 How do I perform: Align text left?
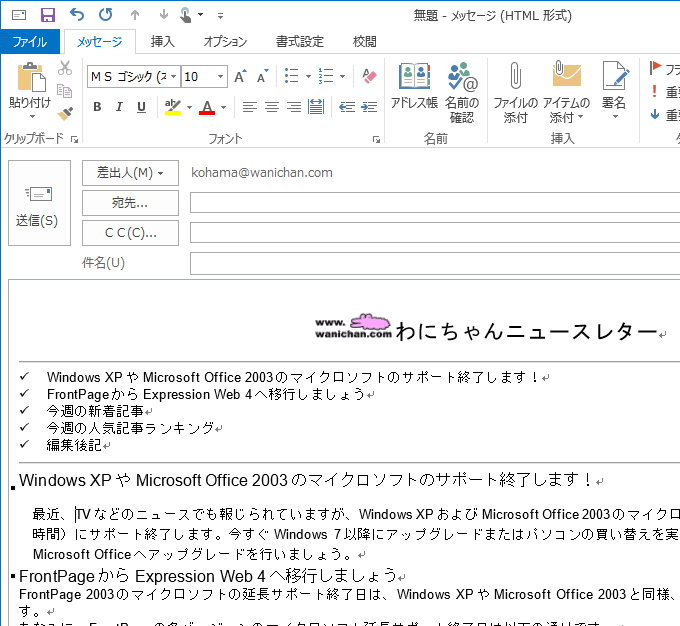point(250,107)
